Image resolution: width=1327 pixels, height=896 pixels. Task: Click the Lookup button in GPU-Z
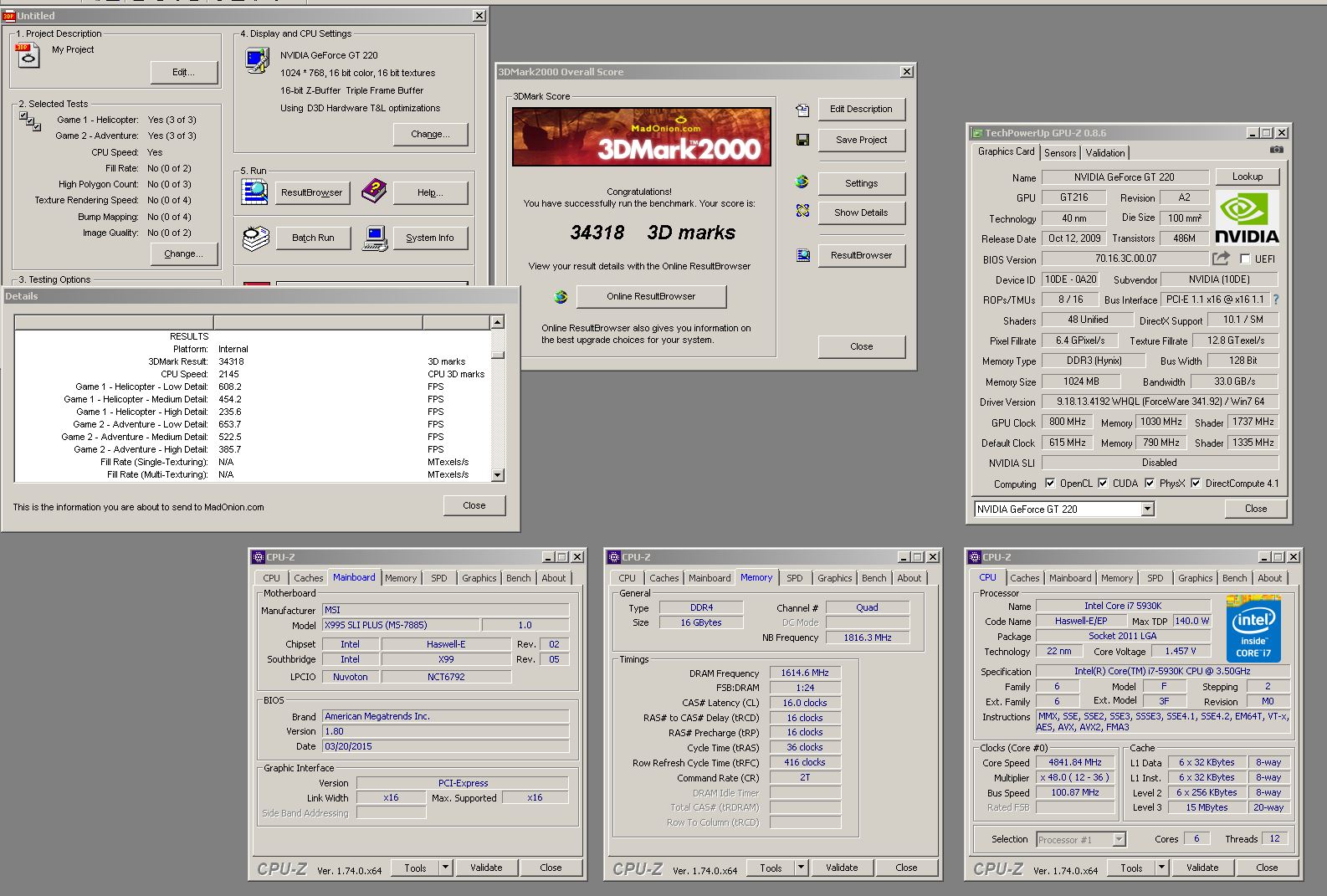coord(1248,177)
